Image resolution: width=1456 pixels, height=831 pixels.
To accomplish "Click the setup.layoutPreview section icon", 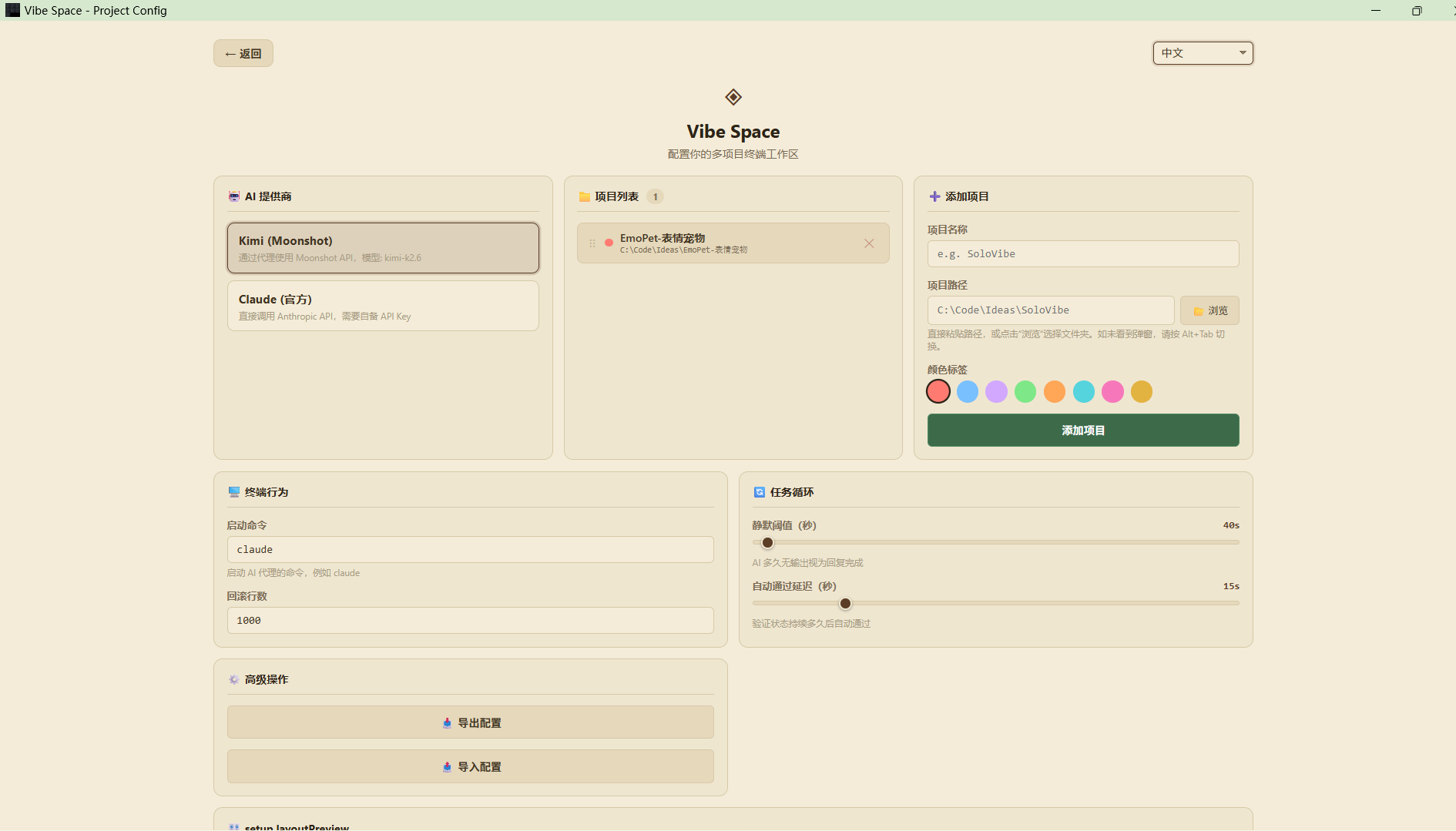I will 234,827.
